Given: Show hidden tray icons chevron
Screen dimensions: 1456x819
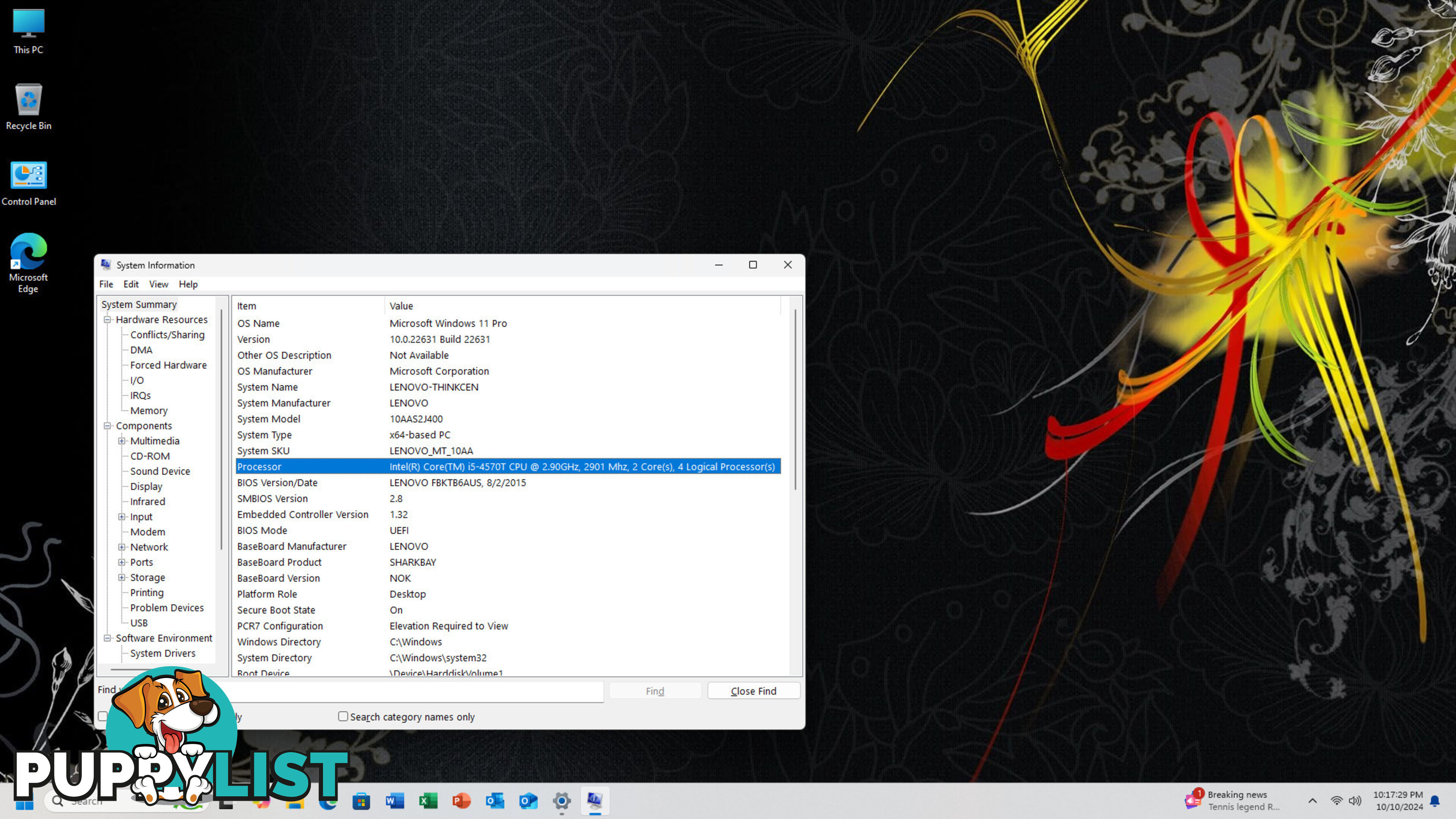Looking at the screenshot, I should coord(1312,801).
